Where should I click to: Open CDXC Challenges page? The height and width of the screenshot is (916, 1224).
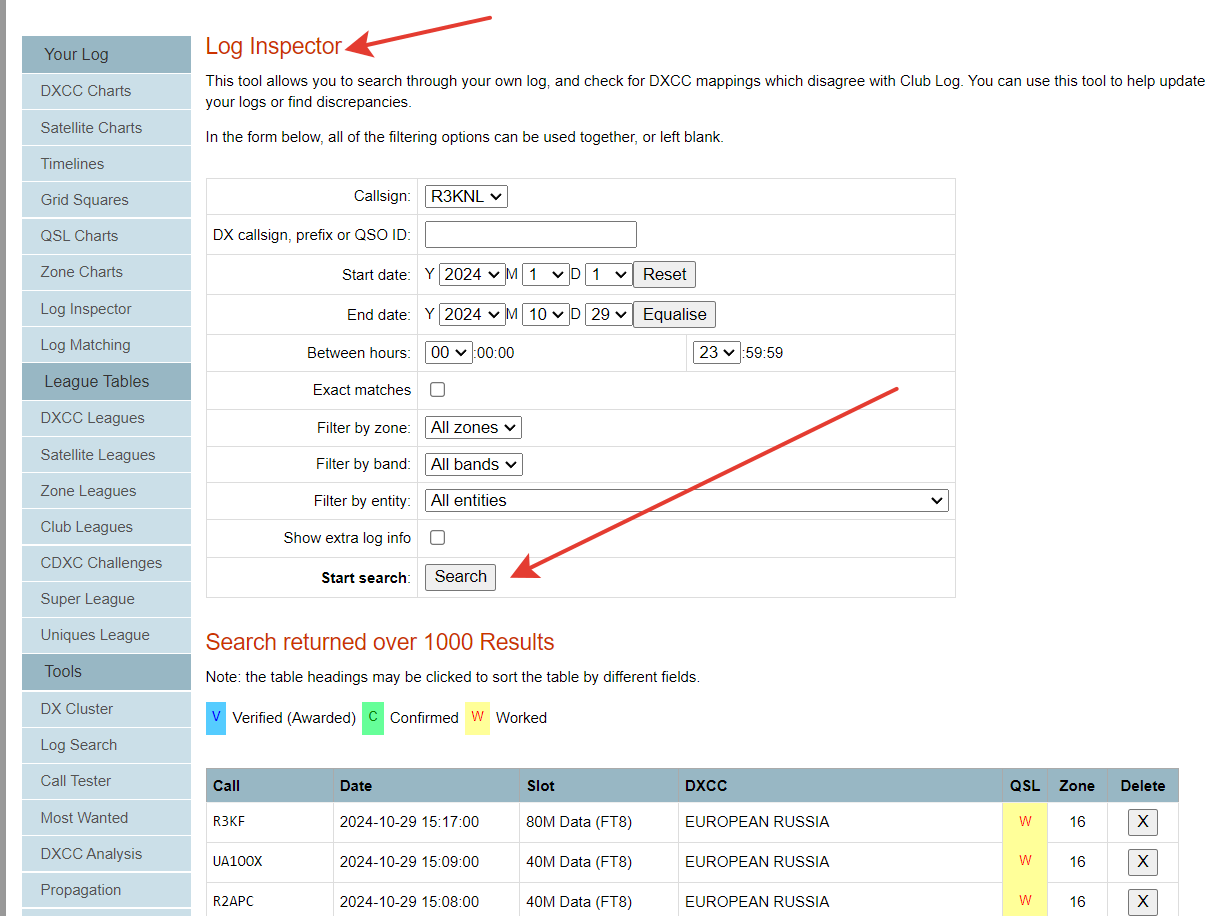pyautogui.click(x=106, y=563)
